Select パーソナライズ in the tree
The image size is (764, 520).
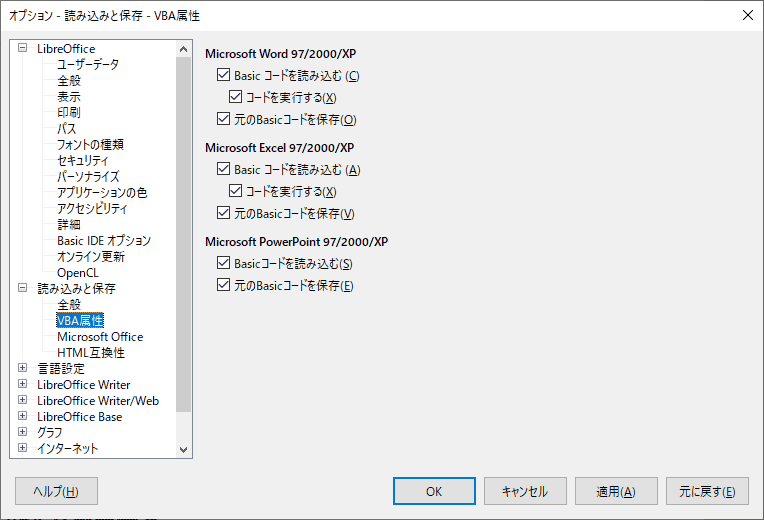88,176
